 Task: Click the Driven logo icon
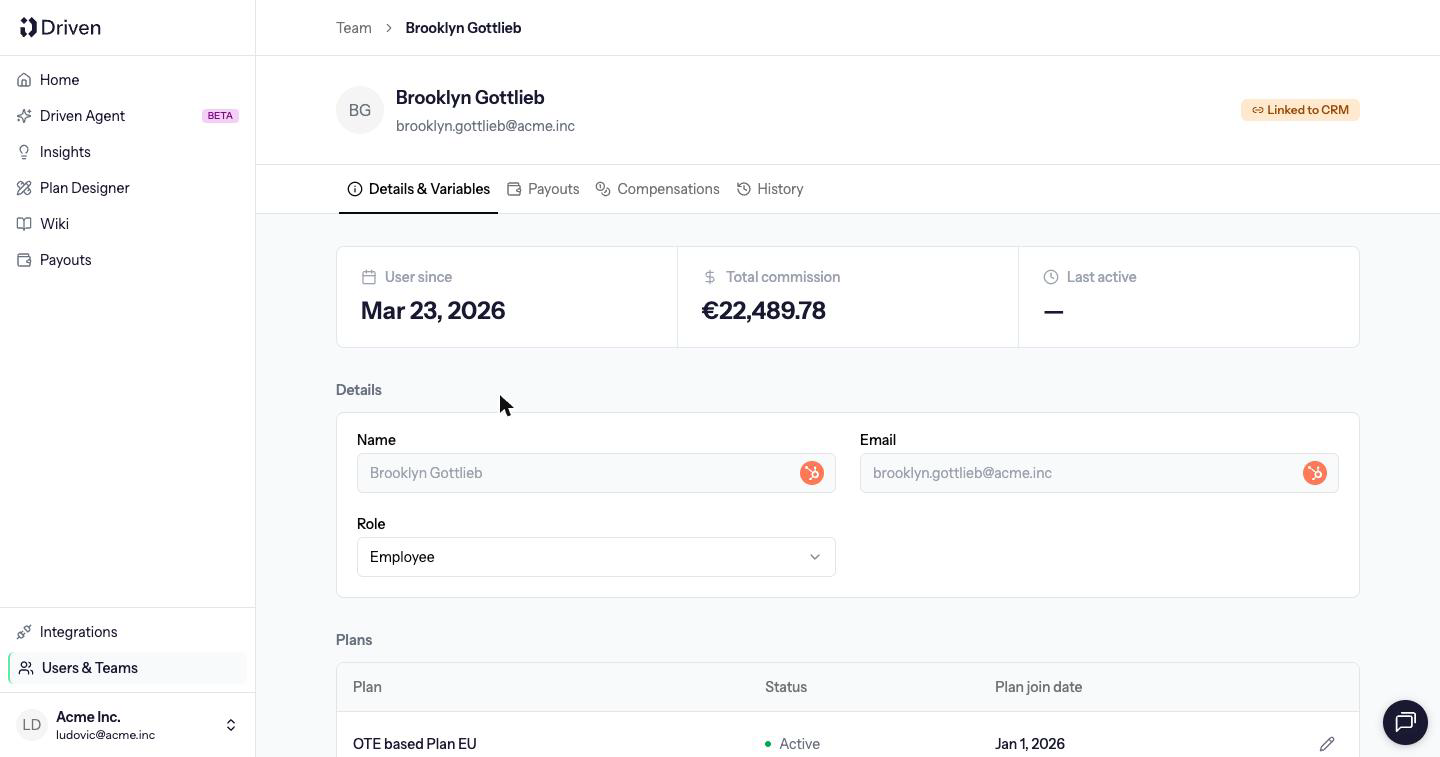pos(28,27)
